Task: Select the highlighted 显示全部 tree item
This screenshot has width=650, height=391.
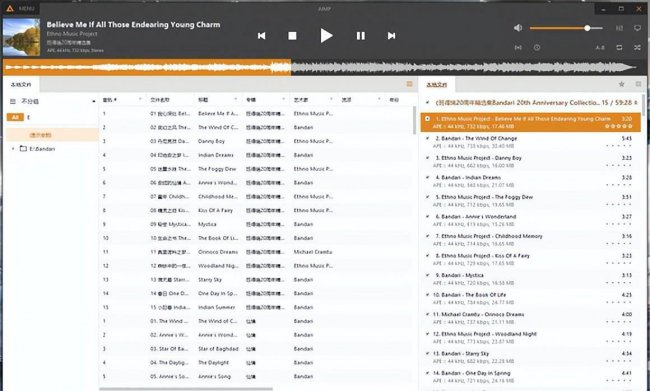Action: [x=52, y=135]
